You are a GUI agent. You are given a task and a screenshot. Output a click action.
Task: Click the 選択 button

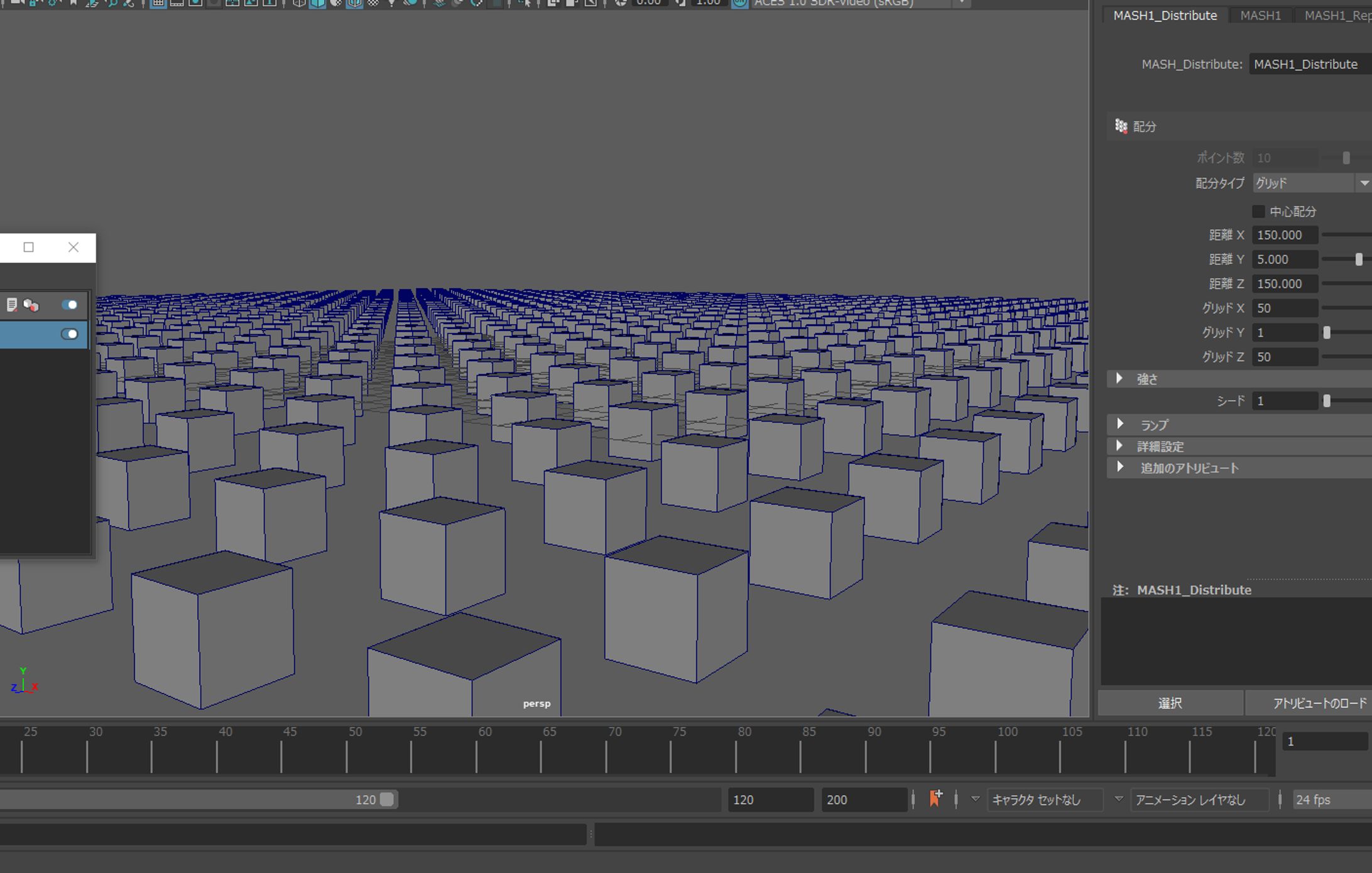point(1170,703)
